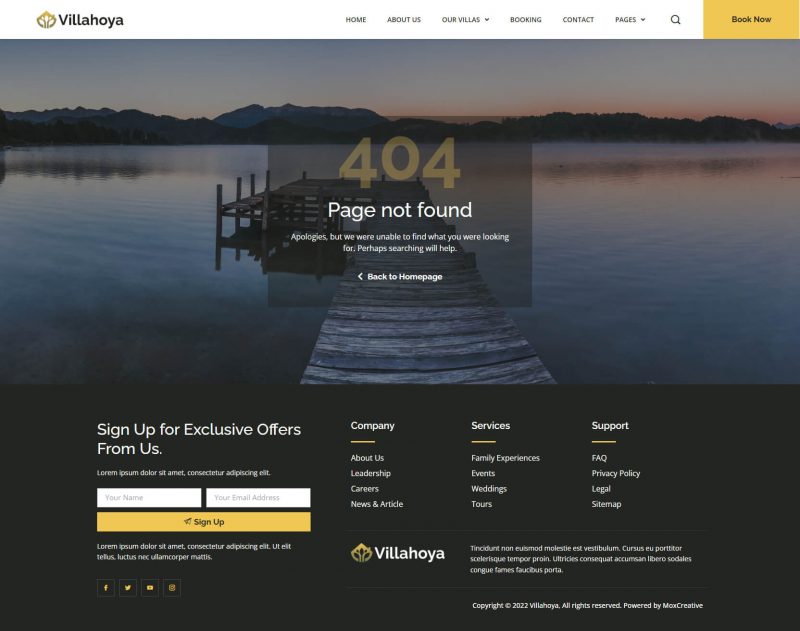Focus the Your Name input field
Screen dimensions: 800x631
point(149,497)
